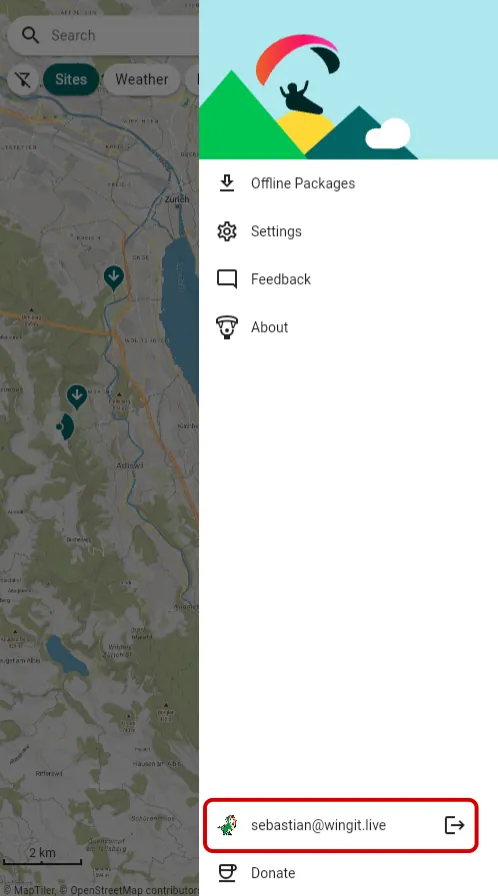Click the Feedback speech bubble icon
498x896 pixels.
(227, 279)
